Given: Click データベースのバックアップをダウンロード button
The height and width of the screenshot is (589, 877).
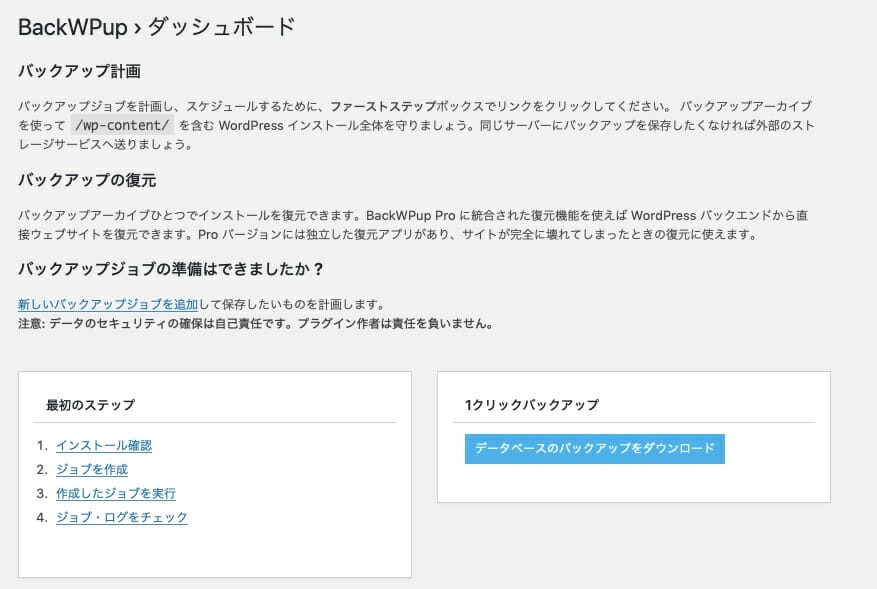Looking at the screenshot, I should tap(595, 449).
